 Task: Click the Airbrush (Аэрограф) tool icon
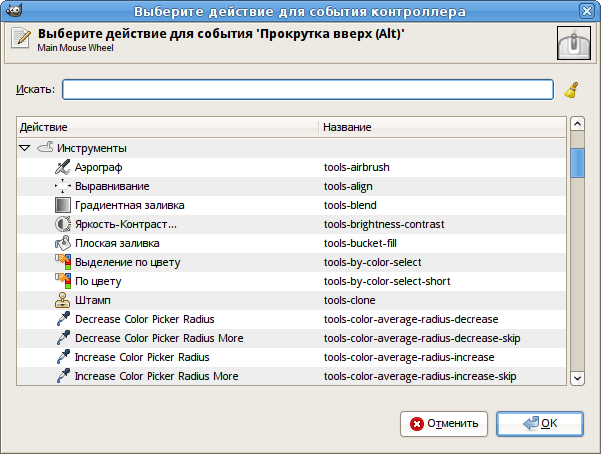[x=62, y=167]
